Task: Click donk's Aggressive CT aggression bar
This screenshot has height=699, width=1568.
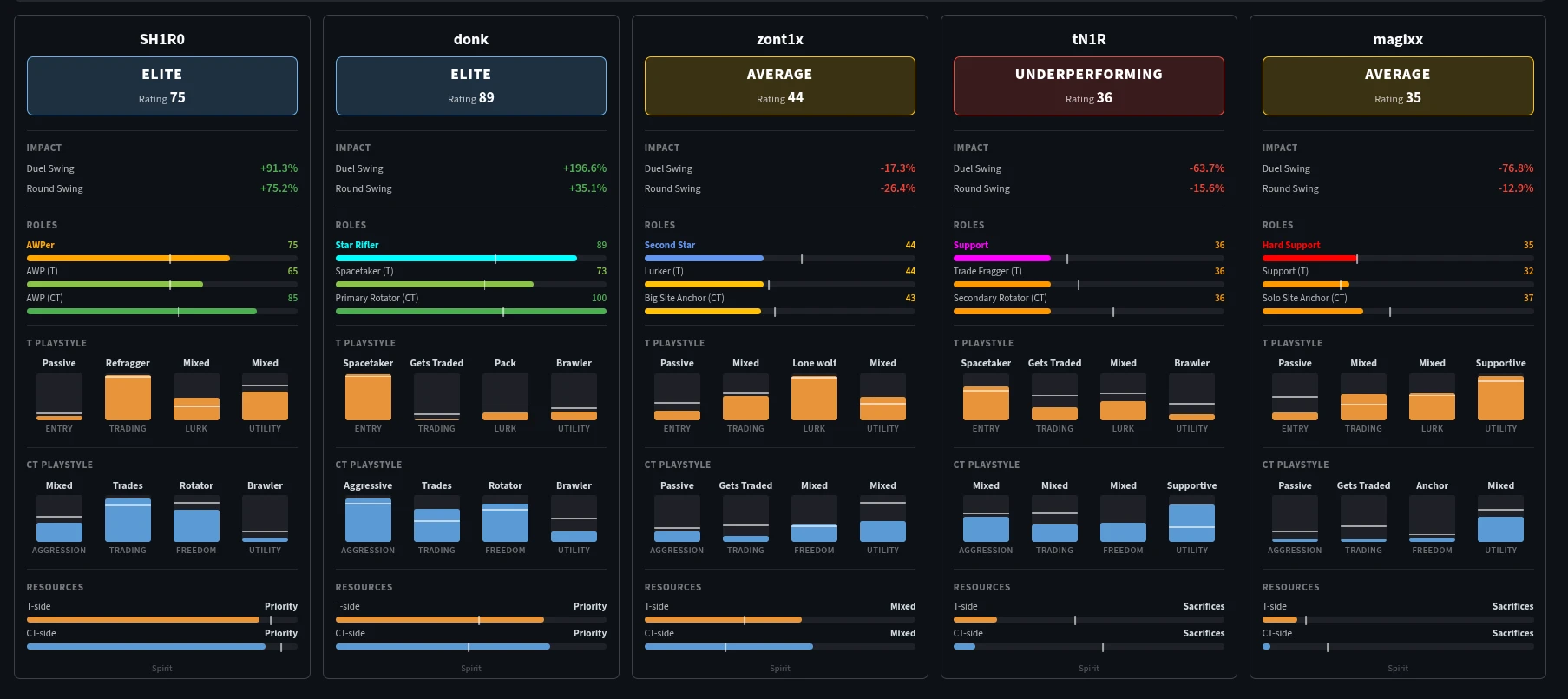Action: (x=368, y=520)
